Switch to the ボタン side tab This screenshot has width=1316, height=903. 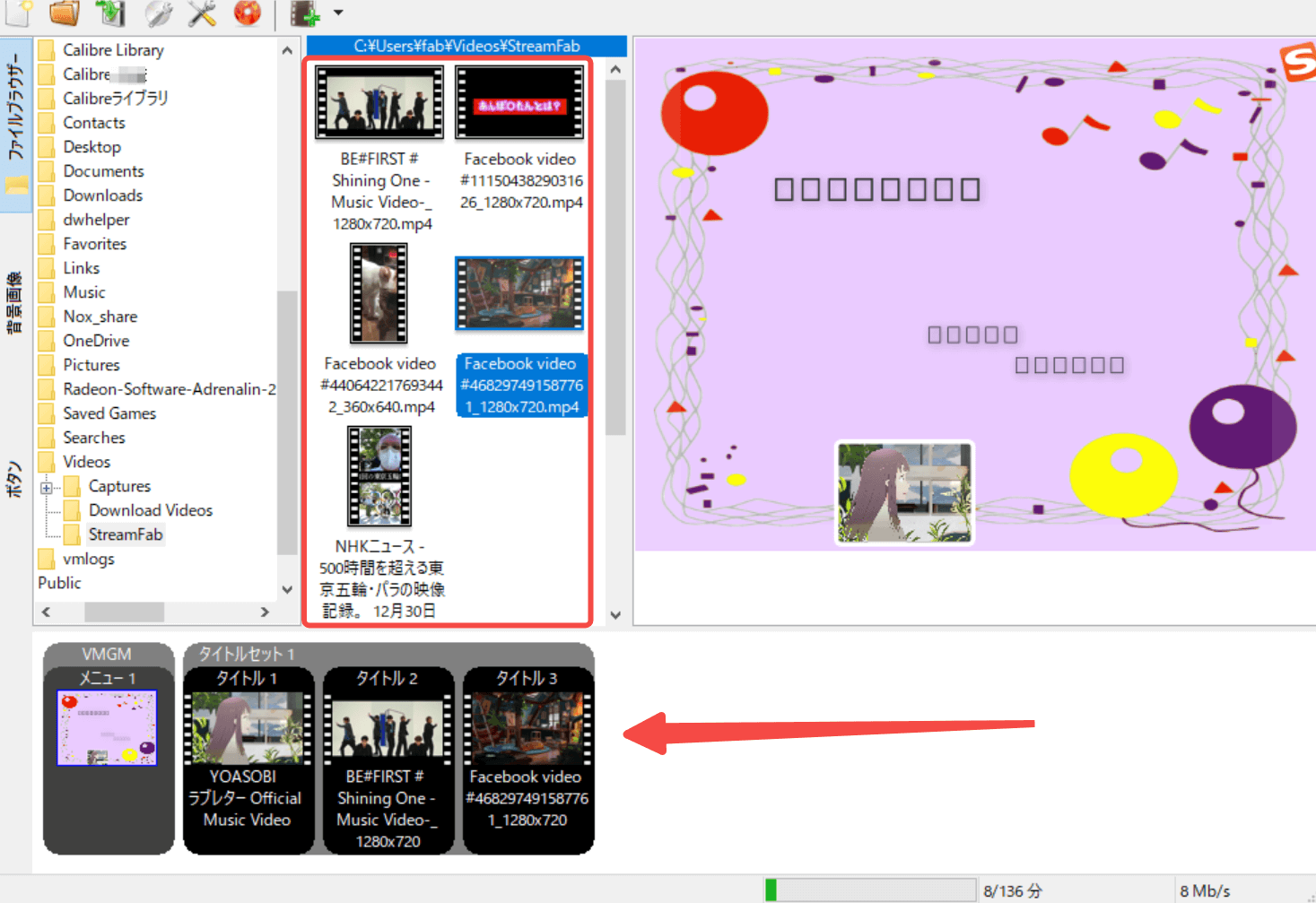pyautogui.click(x=15, y=478)
